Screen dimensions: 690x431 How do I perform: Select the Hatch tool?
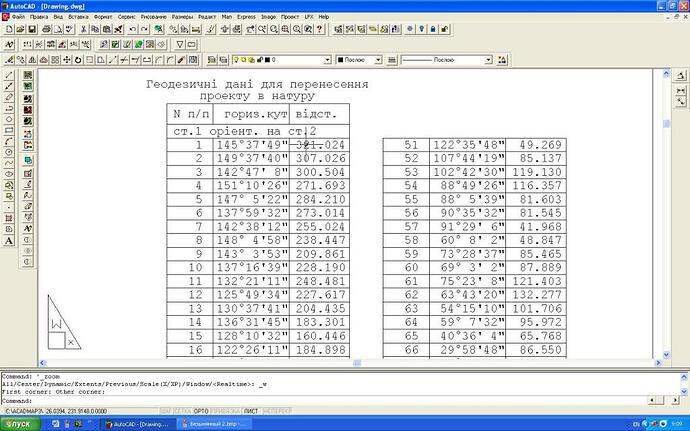click(9, 218)
